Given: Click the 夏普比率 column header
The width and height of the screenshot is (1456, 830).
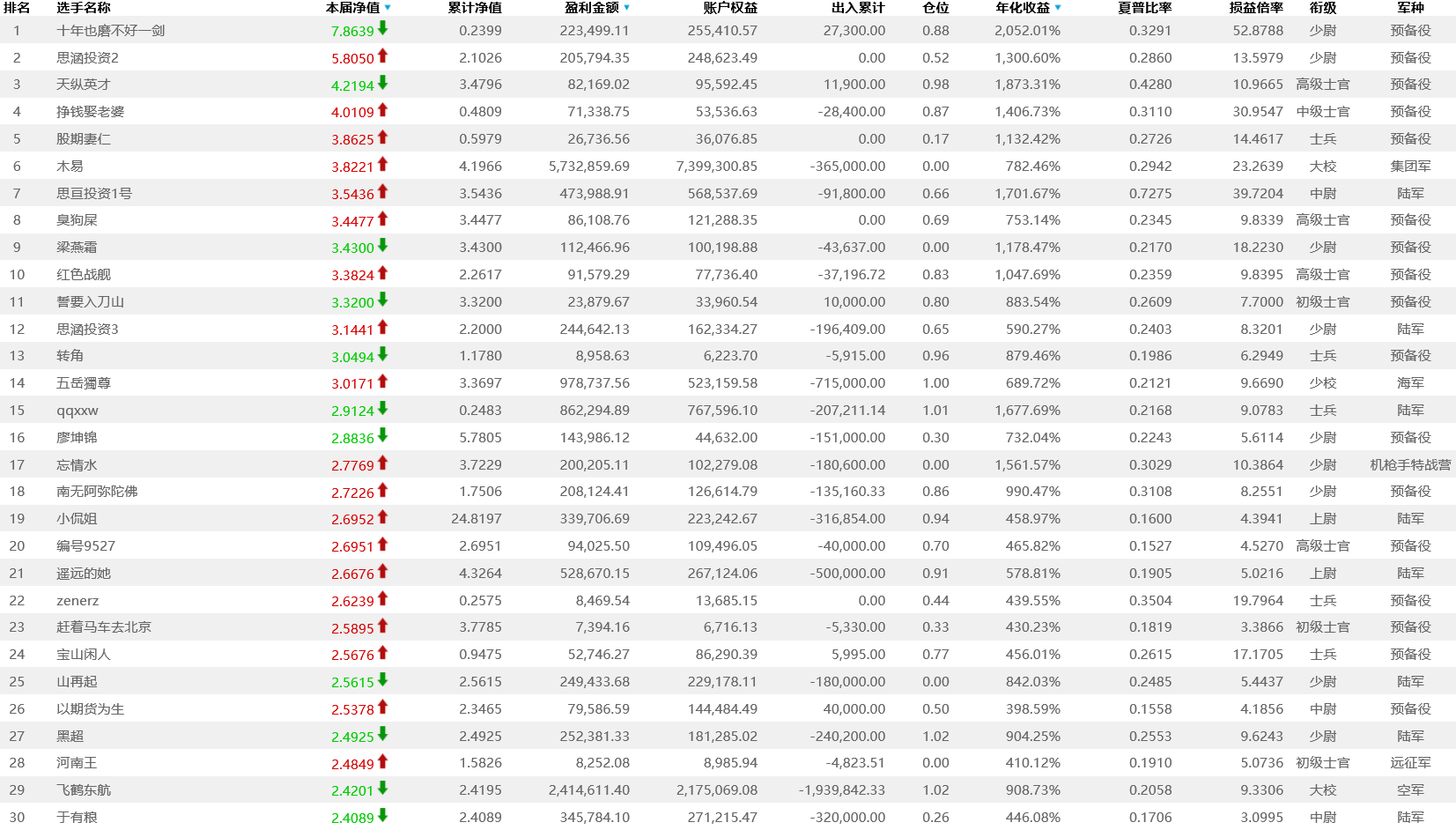Looking at the screenshot, I should (x=1145, y=8).
